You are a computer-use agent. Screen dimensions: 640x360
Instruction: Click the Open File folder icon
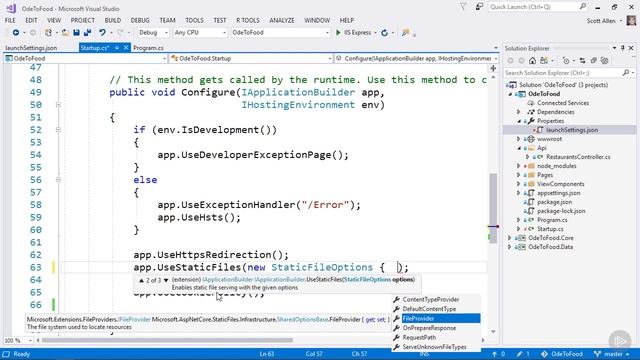coord(65,32)
